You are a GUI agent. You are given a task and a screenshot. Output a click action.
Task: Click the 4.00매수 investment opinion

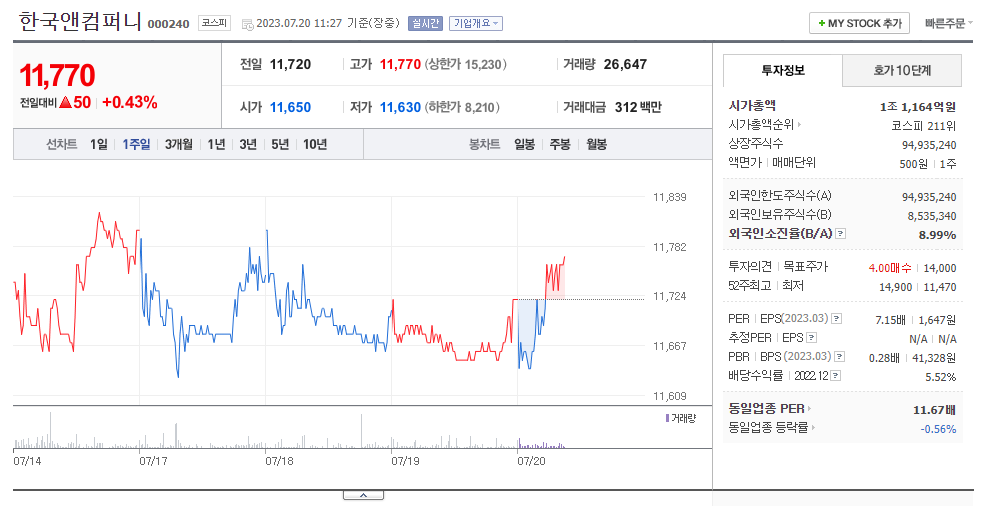[890, 268]
